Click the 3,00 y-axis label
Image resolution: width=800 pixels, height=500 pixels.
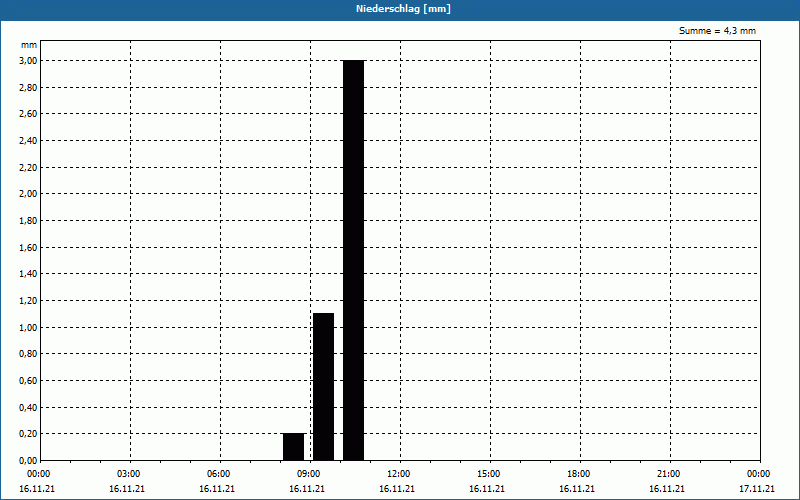click(28, 61)
